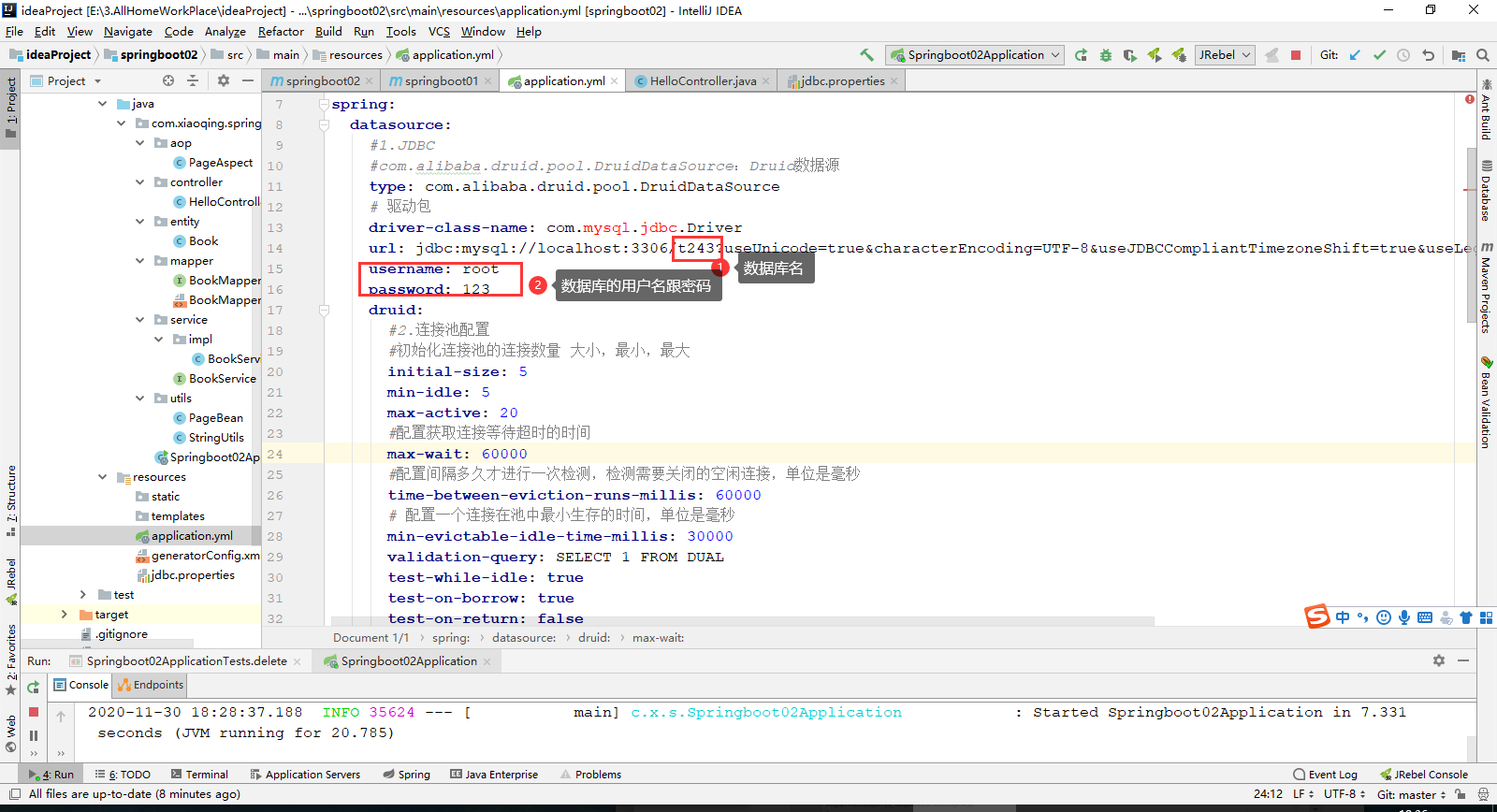1497x812 pixels.
Task: Open the Problems tool window
Action: (x=590, y=775)
